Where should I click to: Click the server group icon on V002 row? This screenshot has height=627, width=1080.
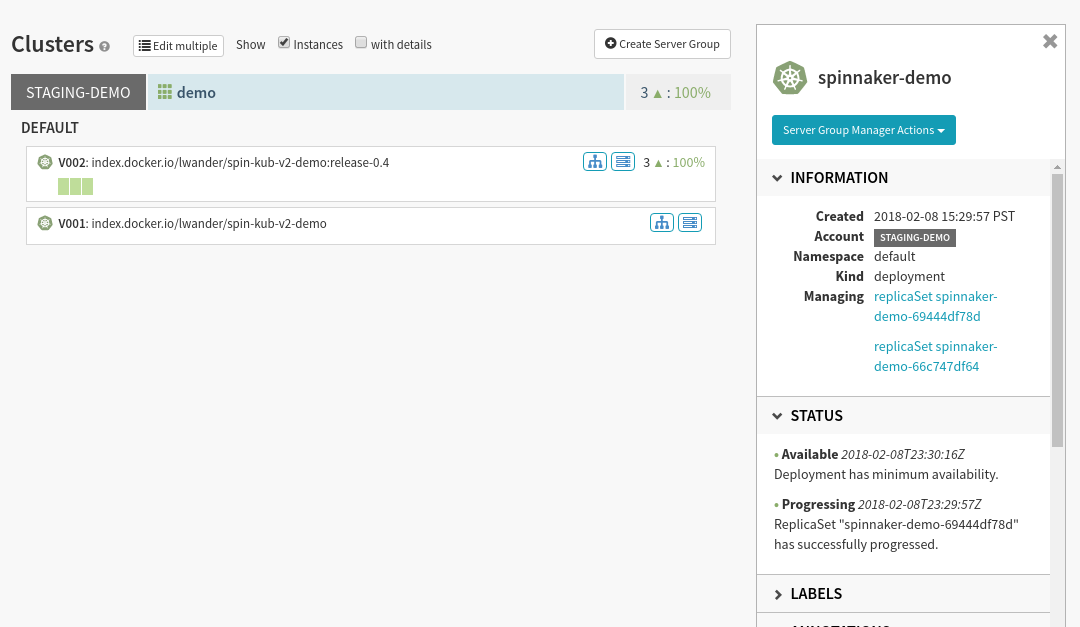623,162
